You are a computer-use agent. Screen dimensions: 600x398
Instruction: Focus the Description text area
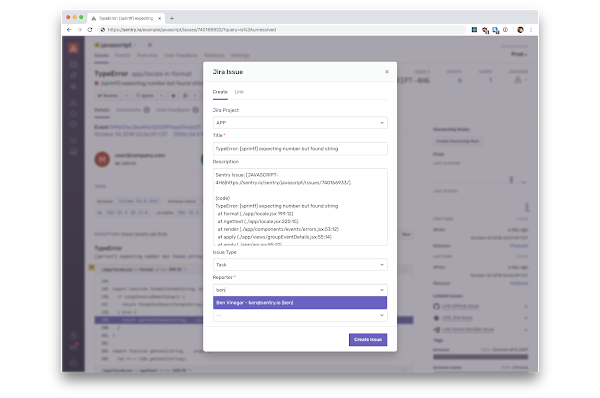click(300, 207)
